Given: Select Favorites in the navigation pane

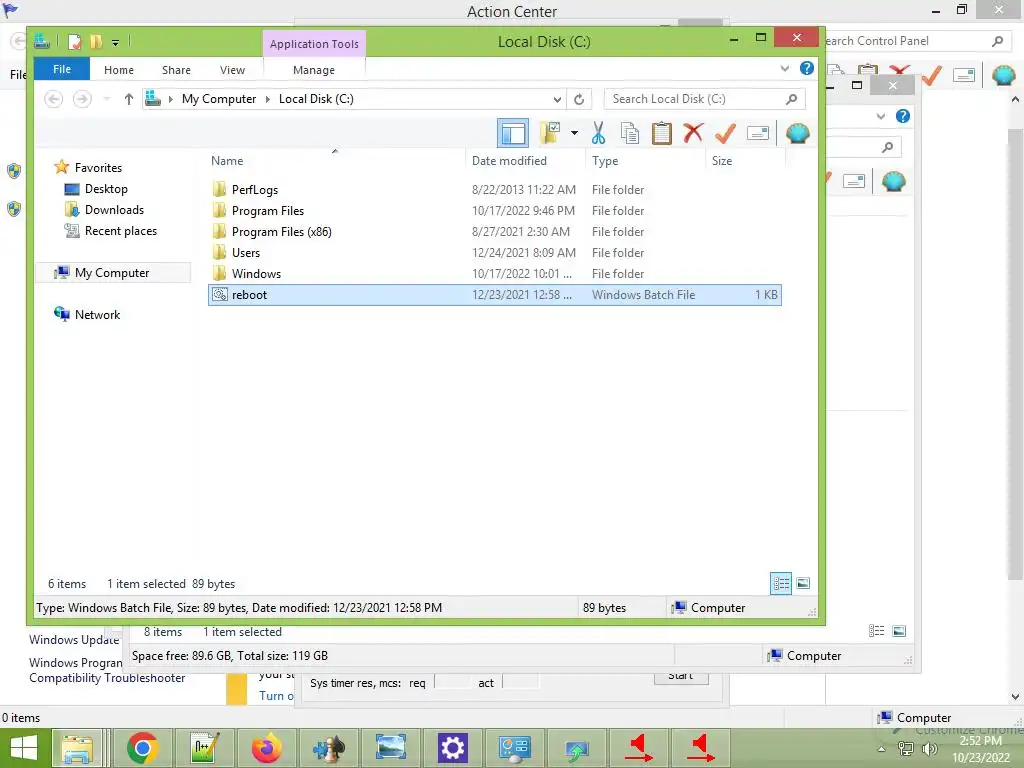Looking at the screenshot, I should 98,168.
